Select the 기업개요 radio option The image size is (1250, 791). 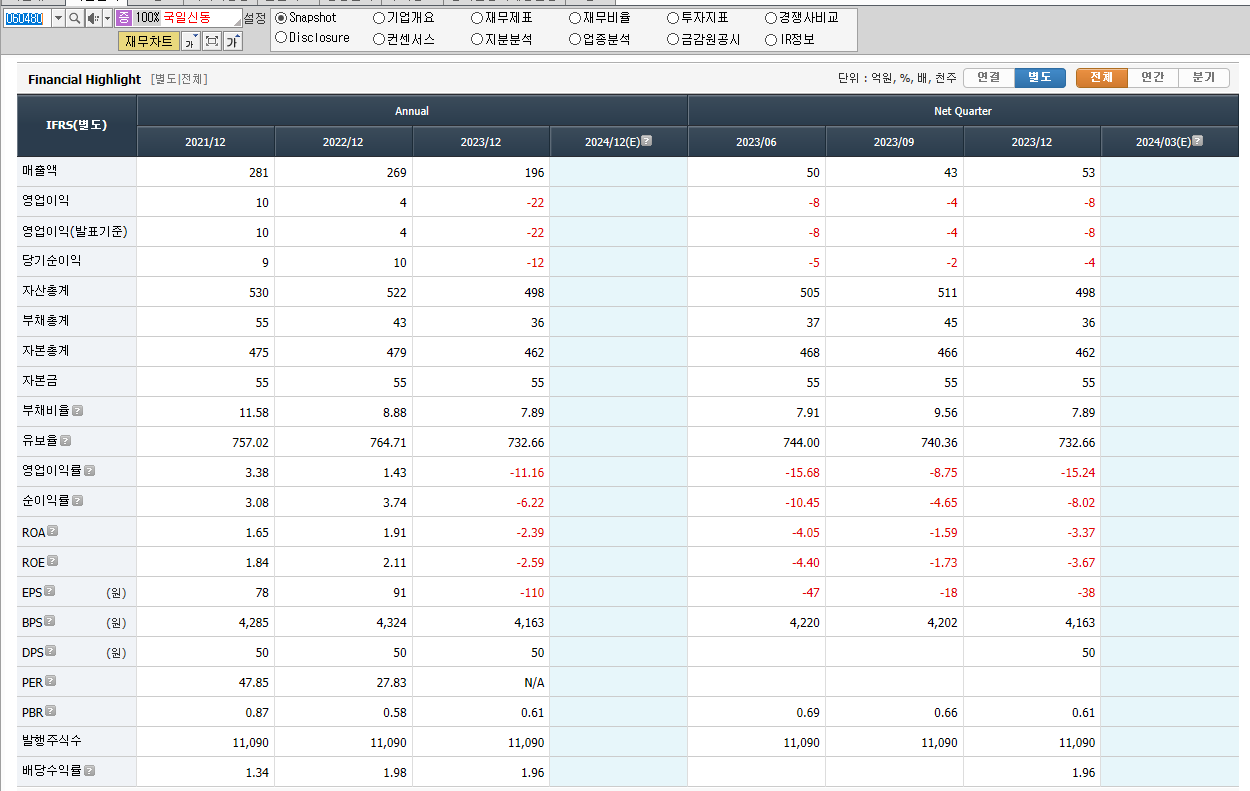pos(379,18)
